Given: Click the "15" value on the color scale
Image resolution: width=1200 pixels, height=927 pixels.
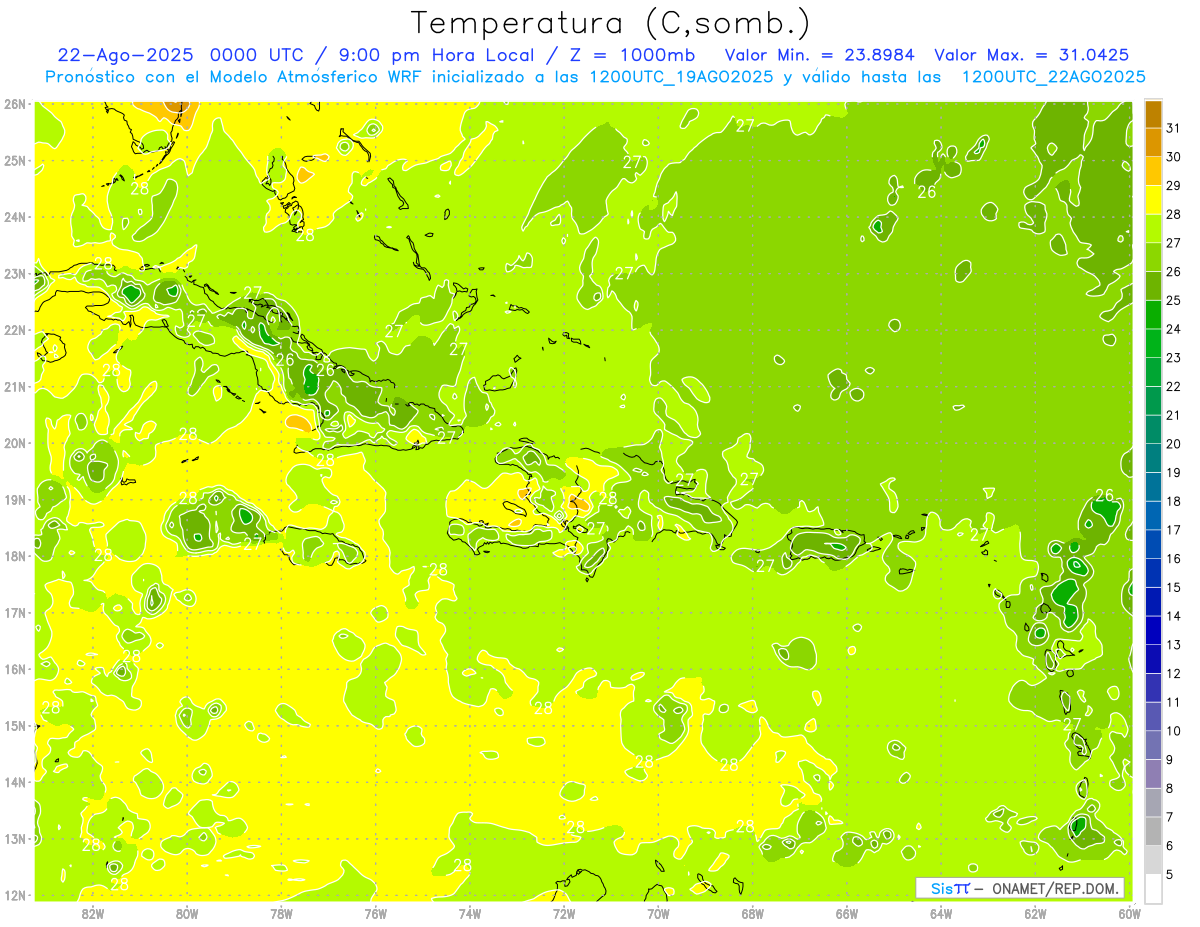Looking at the screenshot, I should 1173,587.
